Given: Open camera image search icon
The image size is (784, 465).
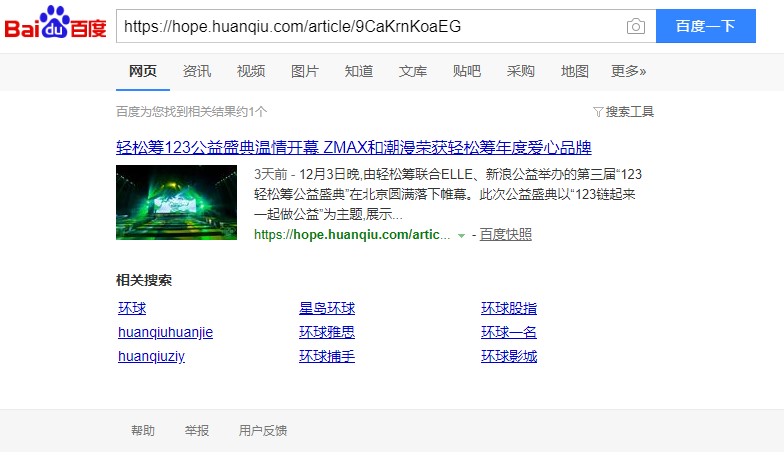Looking at the screenshot, I should [x=636, y=26].
